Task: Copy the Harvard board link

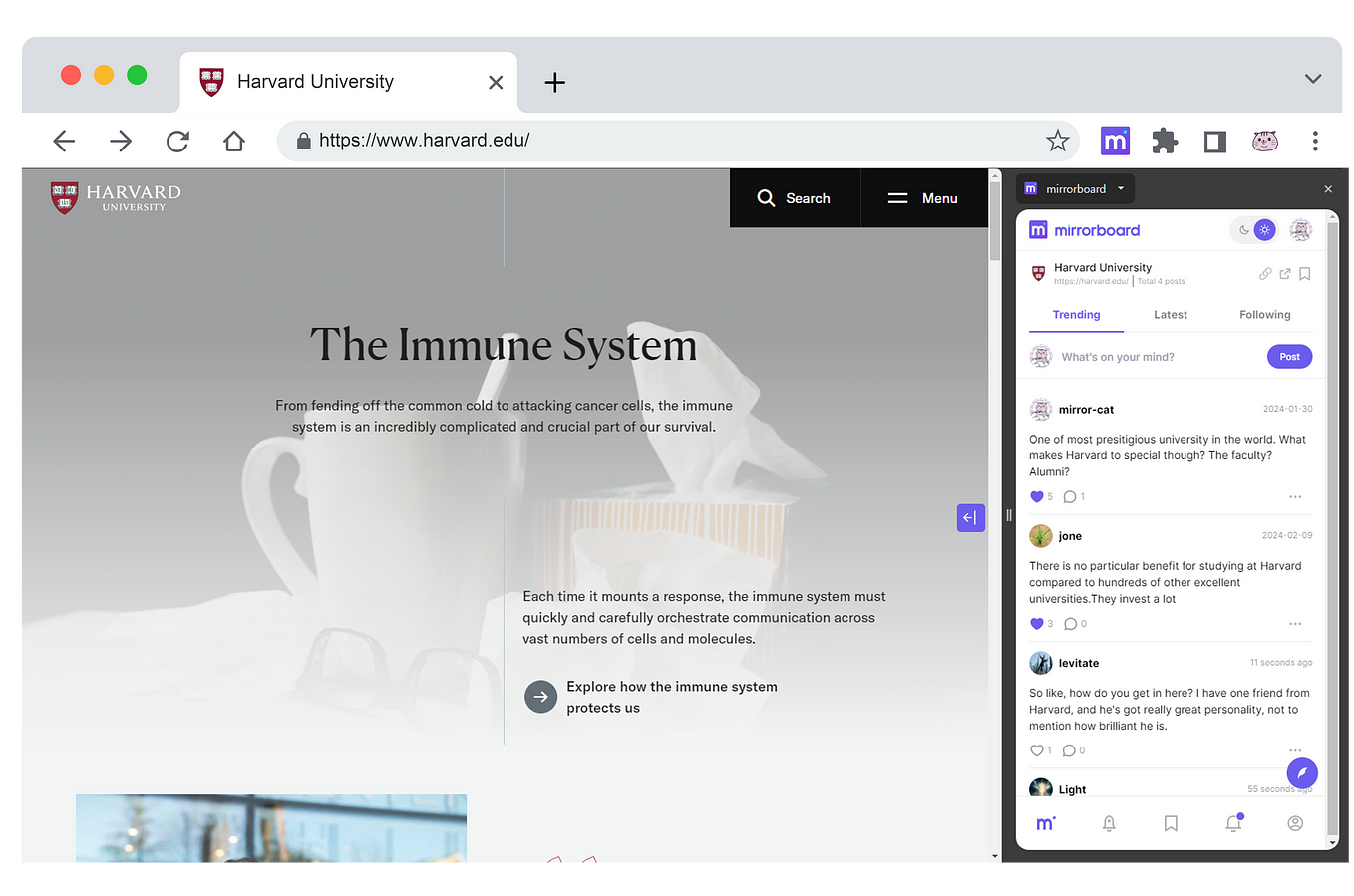Action: coord(1265,274)
